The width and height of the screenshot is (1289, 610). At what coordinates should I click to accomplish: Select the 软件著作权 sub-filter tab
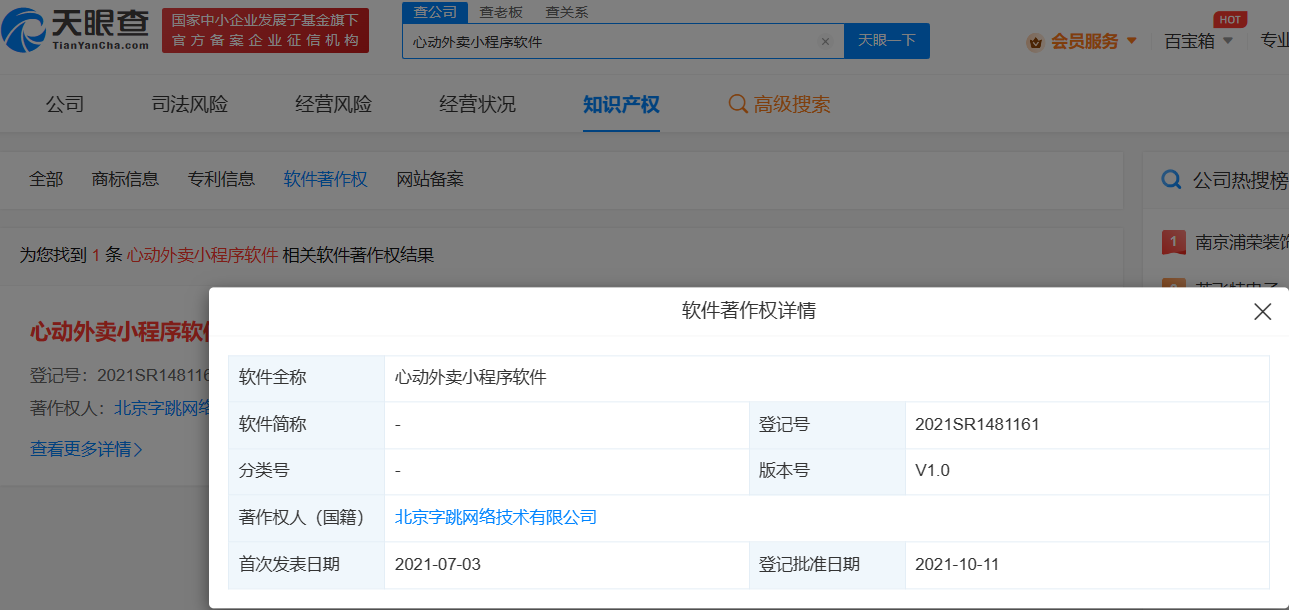click(x=326, y=179)
